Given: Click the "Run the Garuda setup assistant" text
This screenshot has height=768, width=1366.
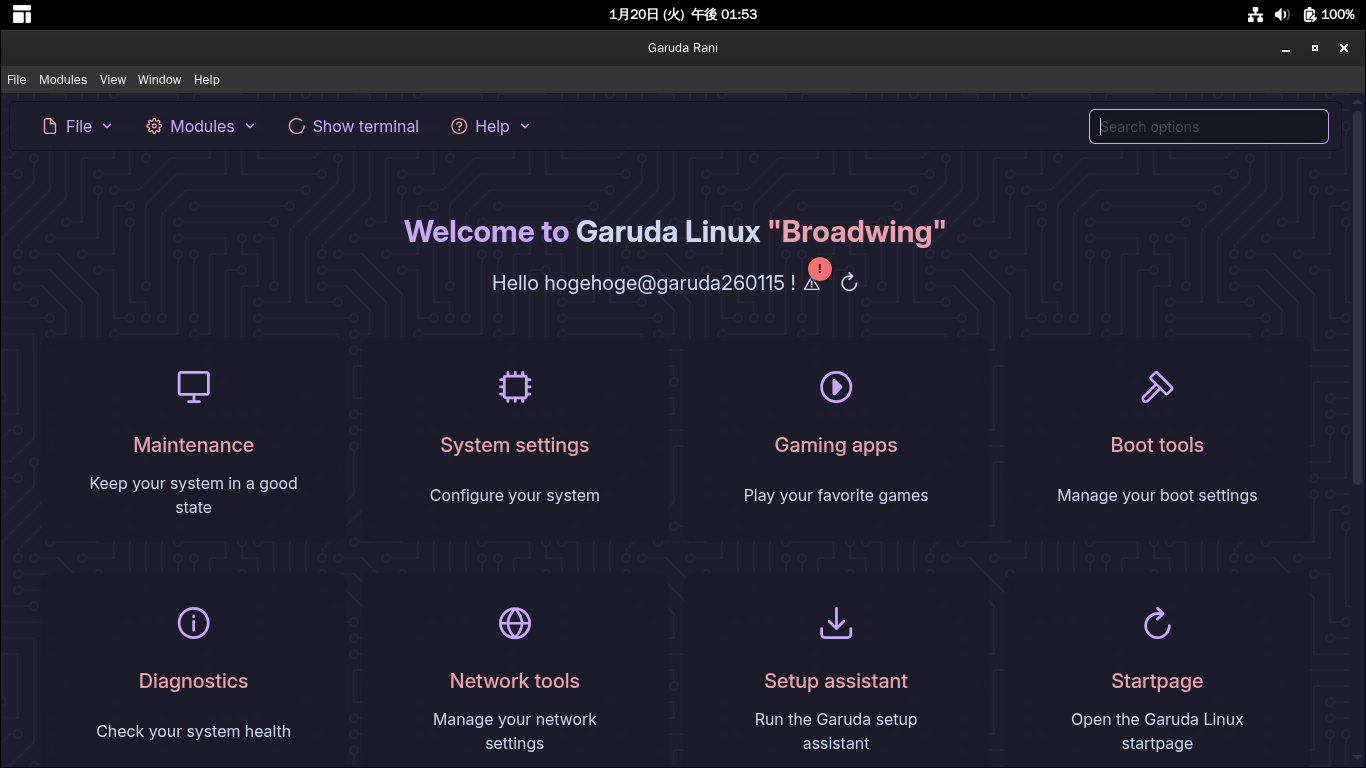Looking at the screenshot, I should pos(836,731).
